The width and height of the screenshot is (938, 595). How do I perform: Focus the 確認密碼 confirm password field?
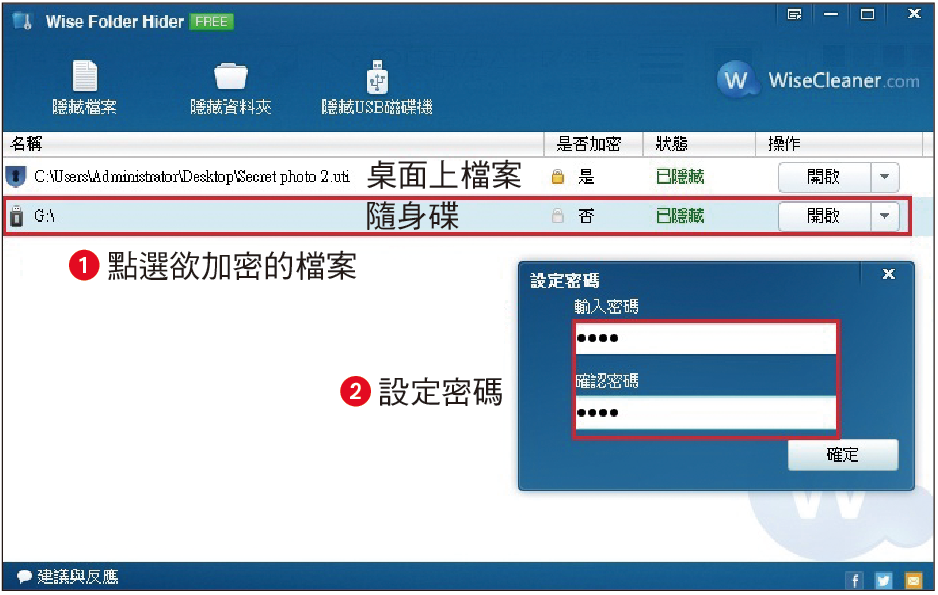pyautogui.click(x=705, y=413)
